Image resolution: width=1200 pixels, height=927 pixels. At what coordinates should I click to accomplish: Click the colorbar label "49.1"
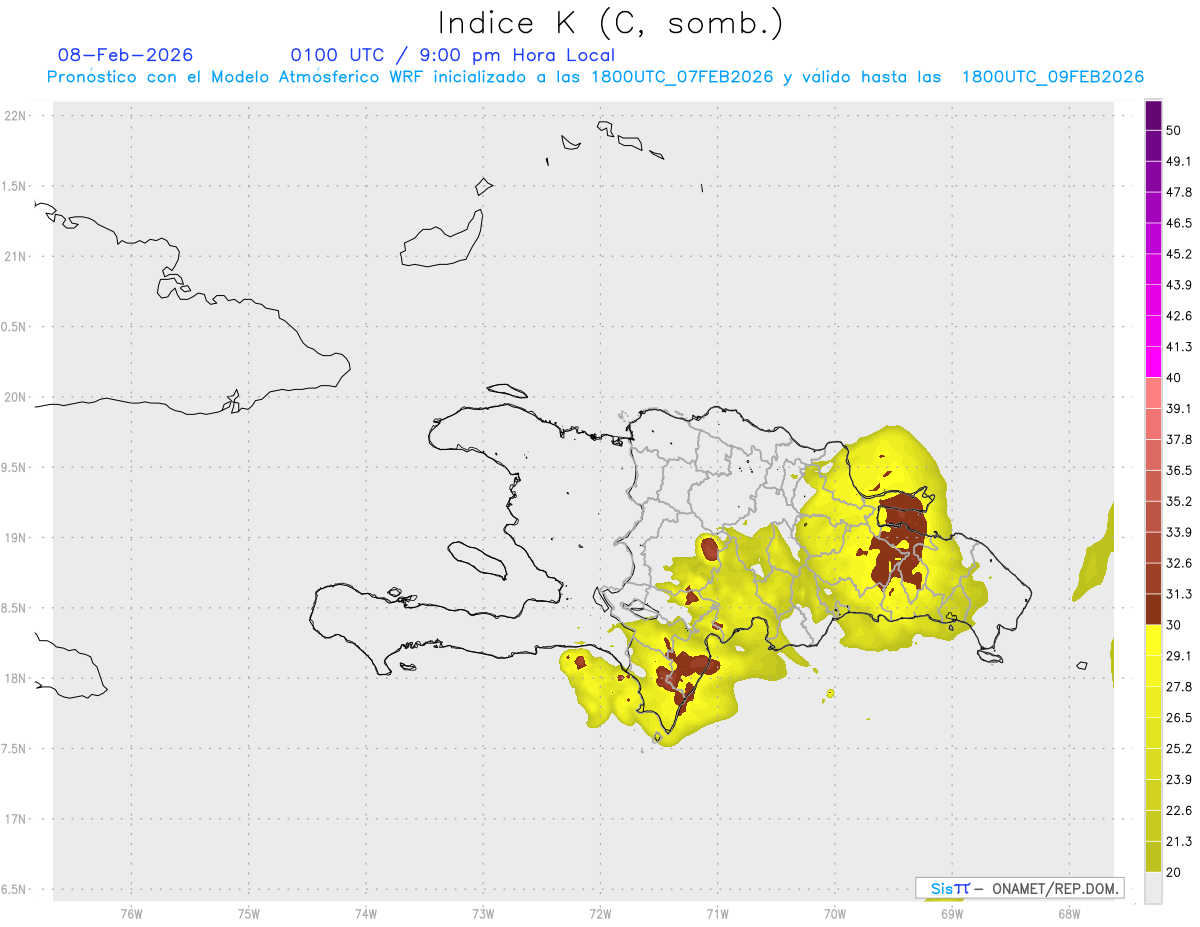pyautogui.click(x=1179, y=161)
